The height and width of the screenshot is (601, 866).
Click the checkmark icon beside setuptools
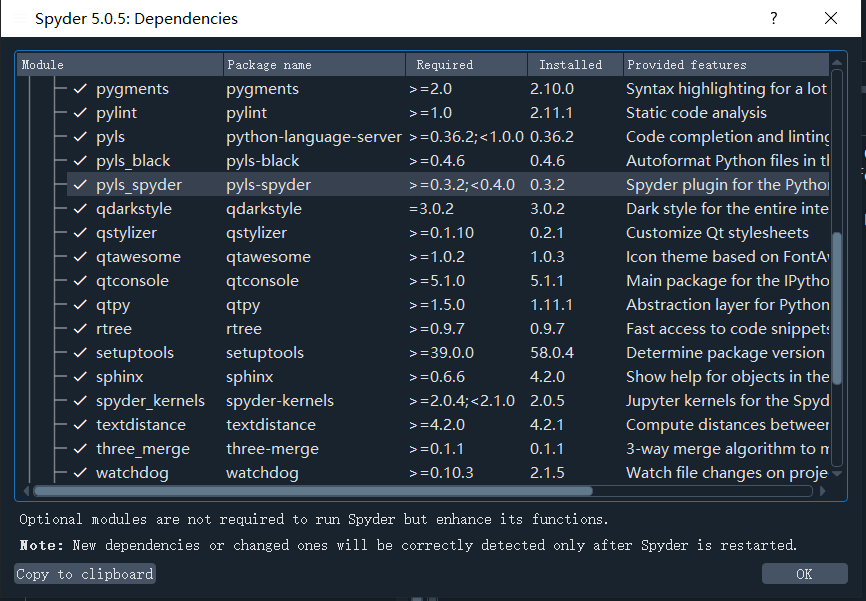tap(81, 352)
